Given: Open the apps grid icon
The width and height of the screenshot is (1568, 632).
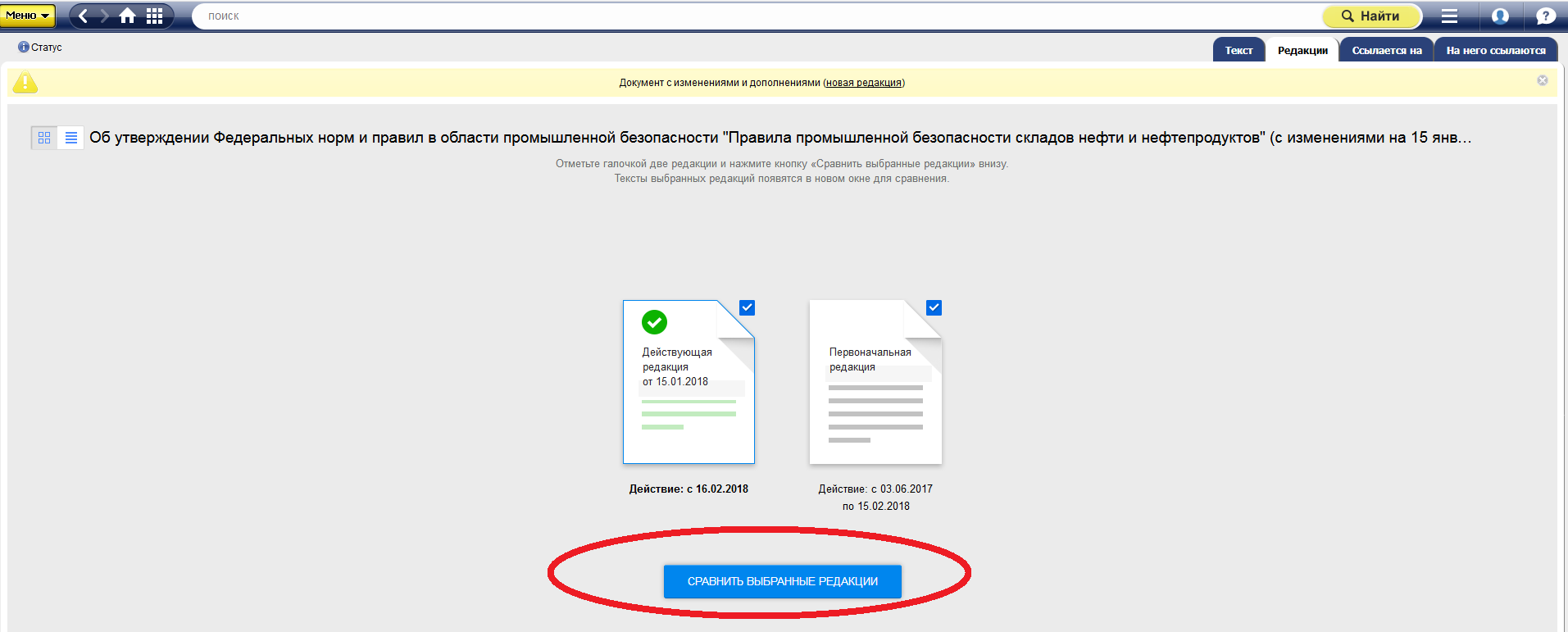Looking at the screenshot, I should [x=154, y=16].
